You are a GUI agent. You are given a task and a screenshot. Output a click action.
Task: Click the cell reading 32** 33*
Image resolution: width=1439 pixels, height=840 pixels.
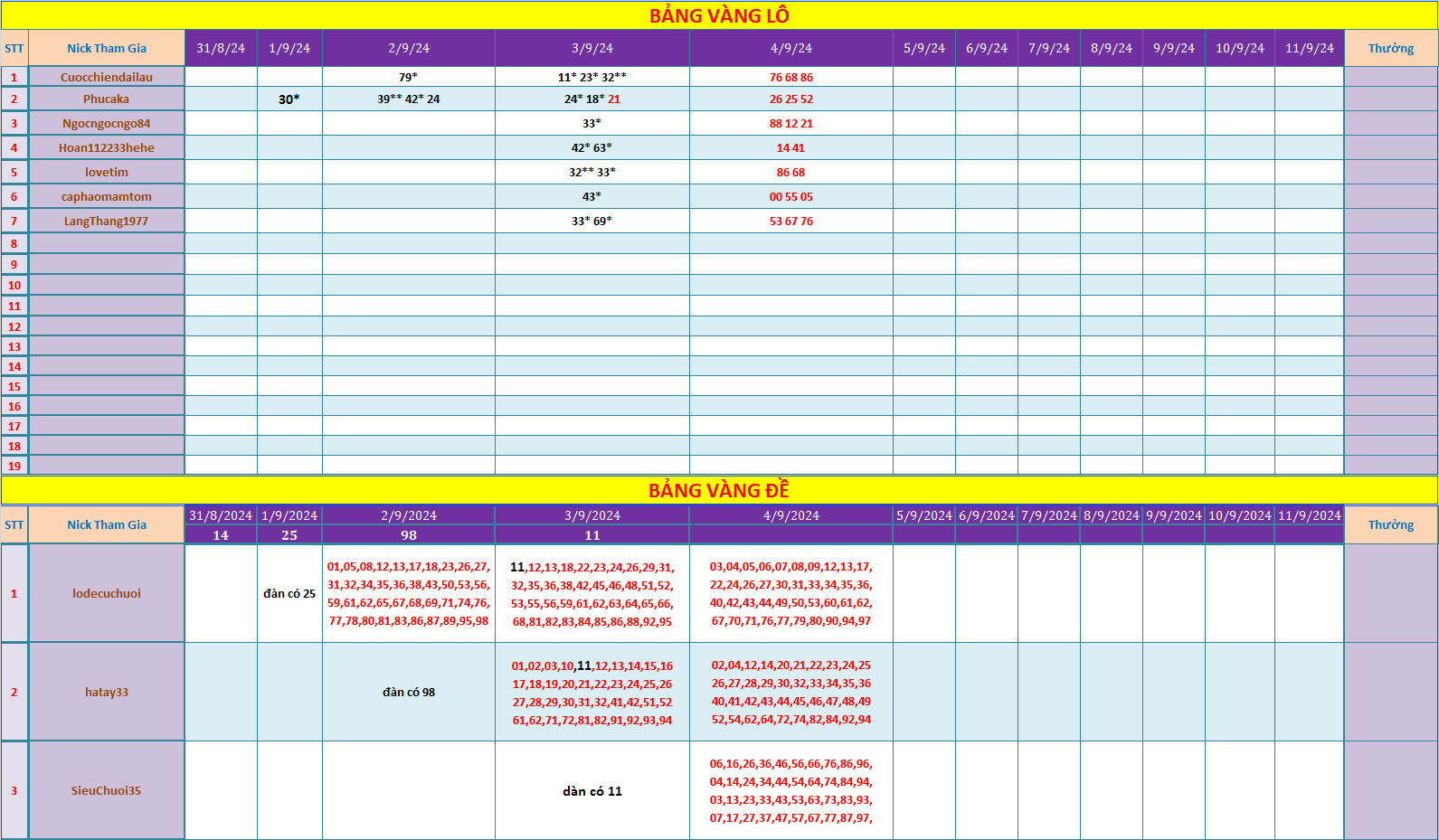point(592,172)
